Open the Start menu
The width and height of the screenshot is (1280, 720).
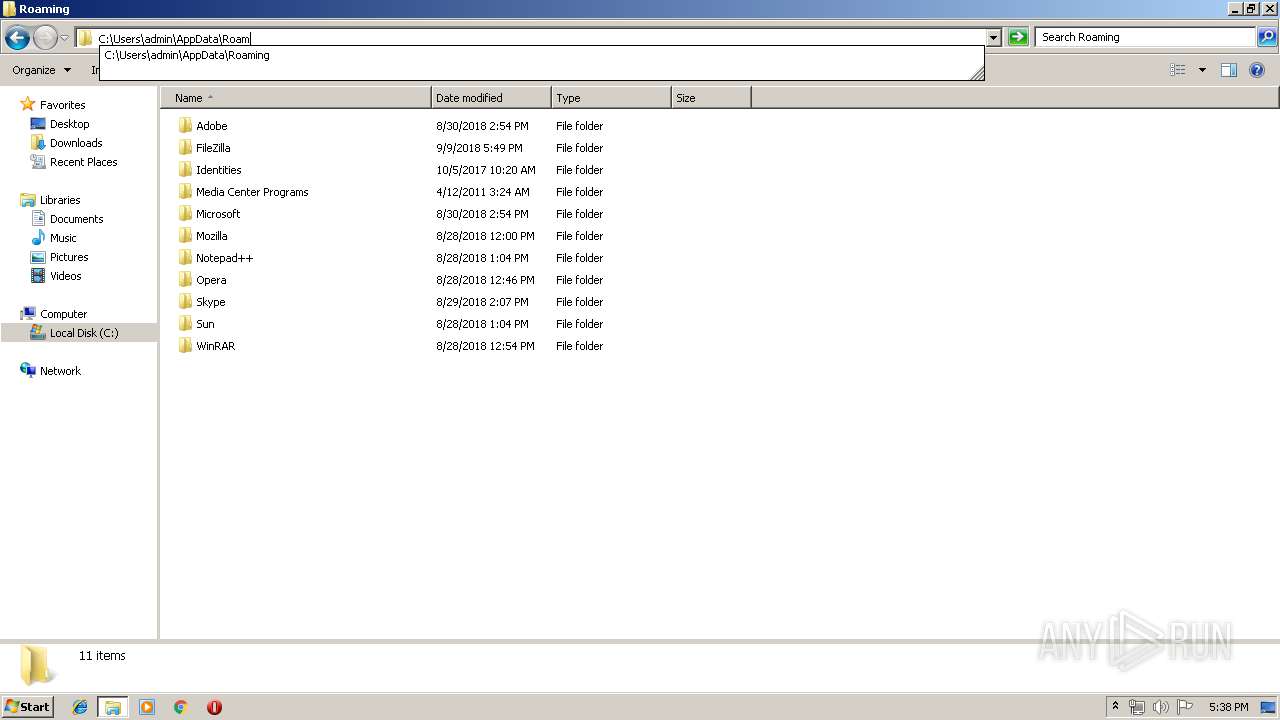27,706
